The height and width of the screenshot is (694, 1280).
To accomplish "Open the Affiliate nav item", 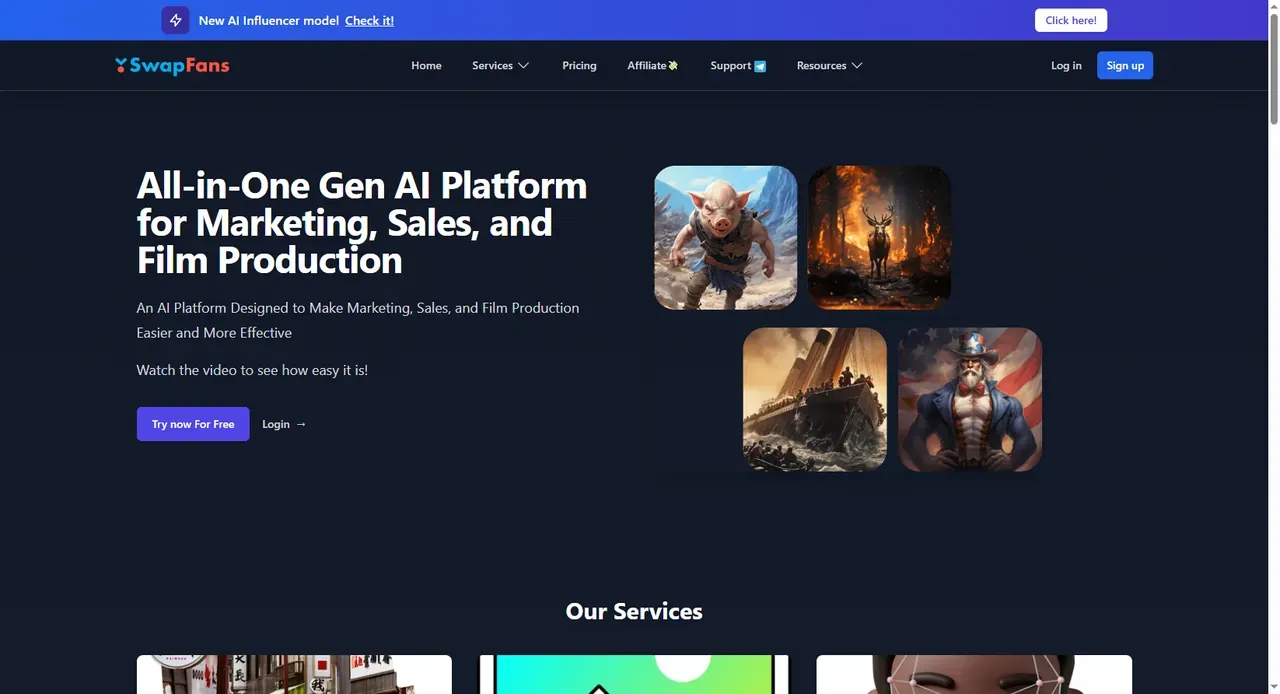I will click(652, 66).
